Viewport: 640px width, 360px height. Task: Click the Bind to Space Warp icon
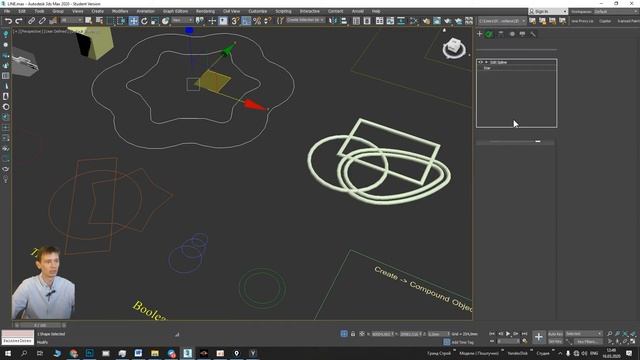click(x=53, y=20)
